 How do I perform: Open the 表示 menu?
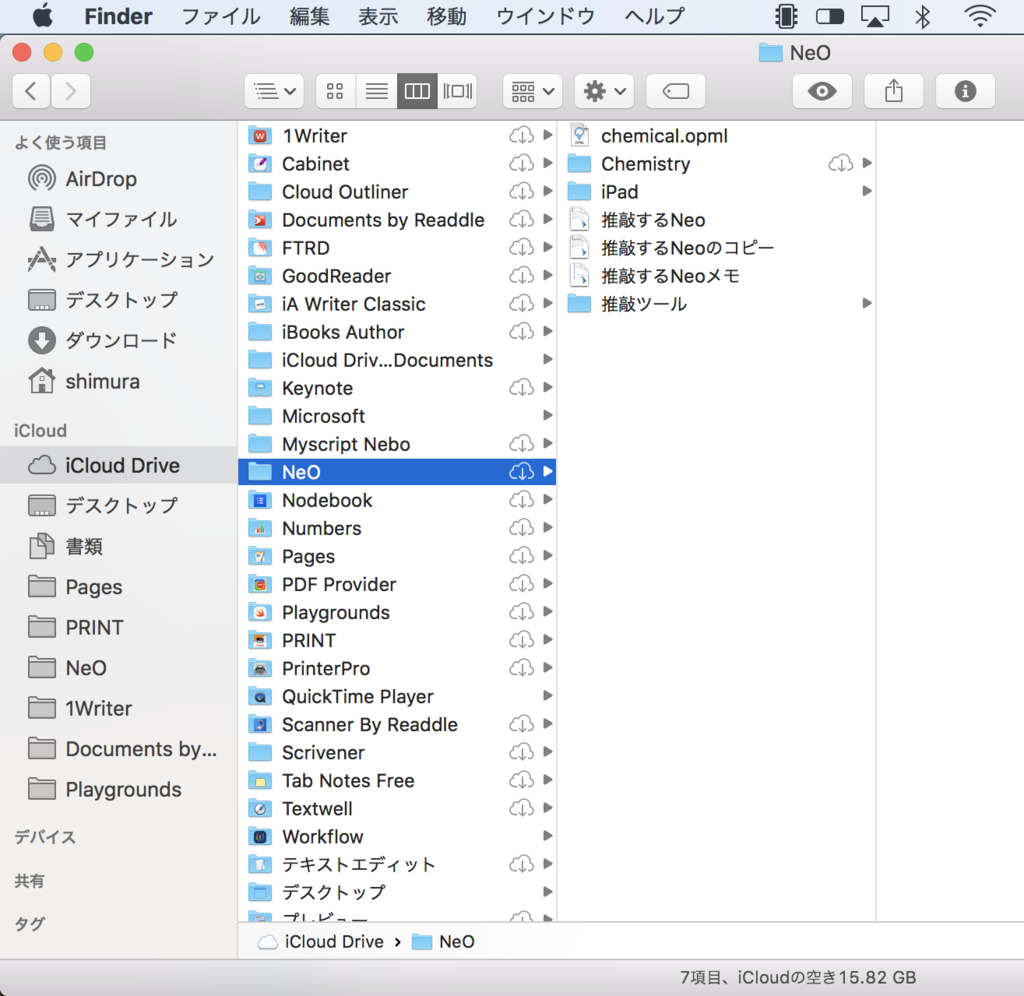pos(378,16)
